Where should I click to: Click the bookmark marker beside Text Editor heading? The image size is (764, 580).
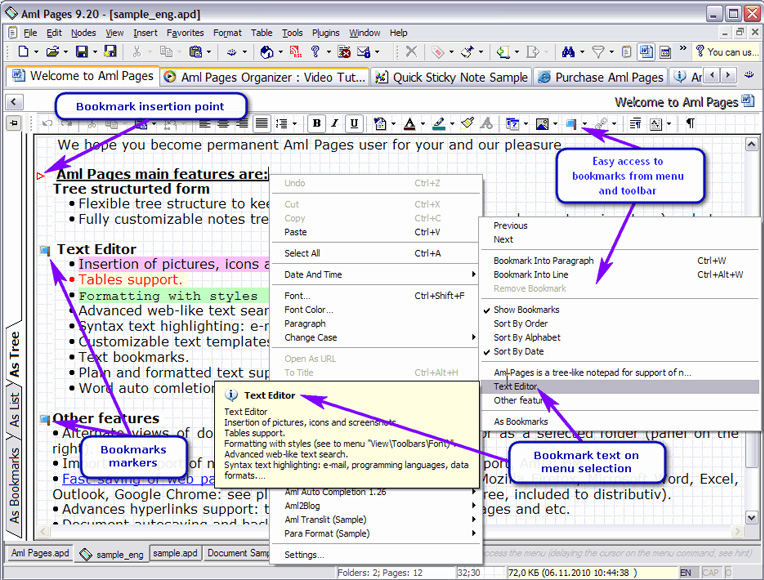(x=44, y=250)
